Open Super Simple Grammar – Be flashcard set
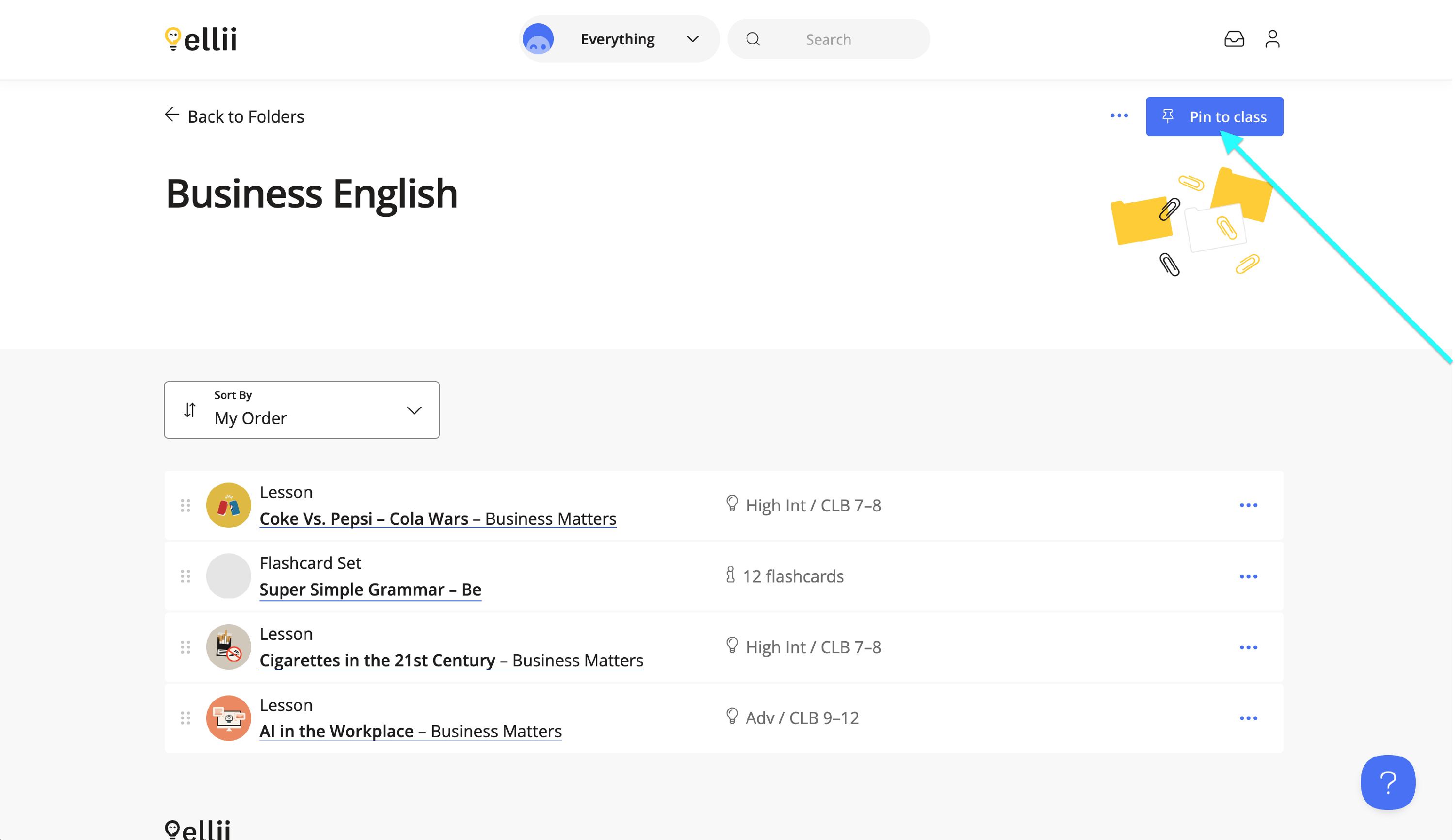The height and width of the screenshot is (840, 1455). (370, 590)
